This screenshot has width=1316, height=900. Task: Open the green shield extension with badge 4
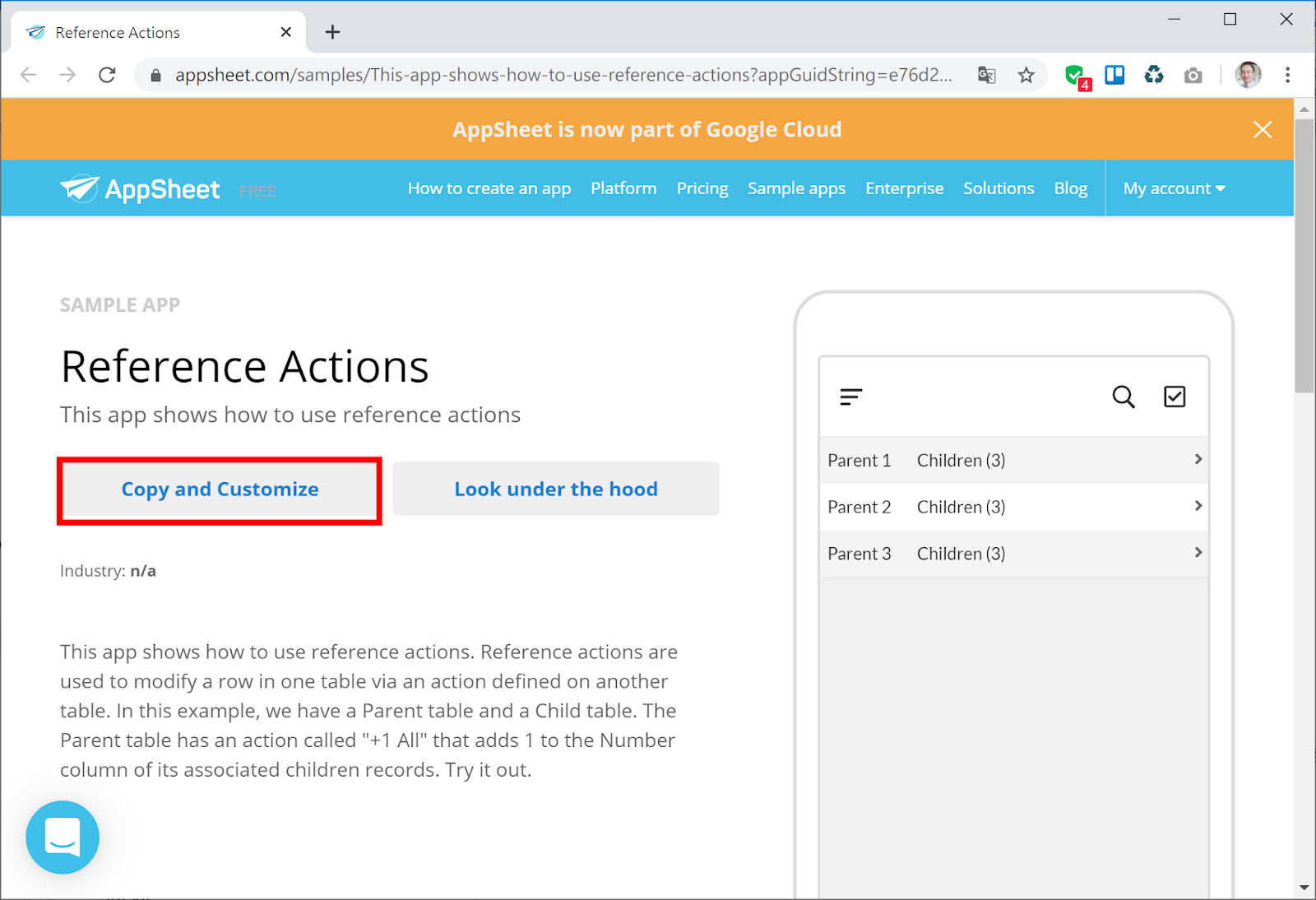[1077, 77]
